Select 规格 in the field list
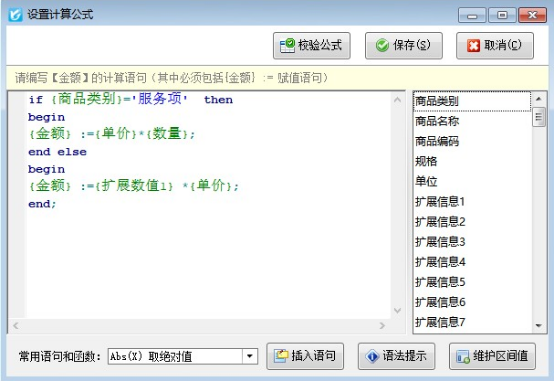 [x=472, y=162]
